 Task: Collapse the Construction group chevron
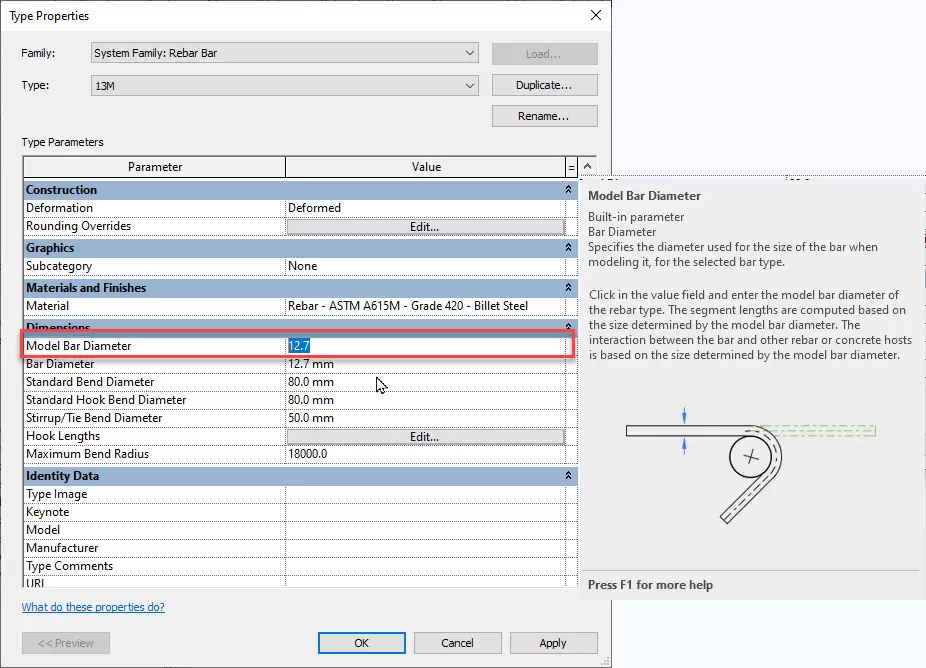pos(569,190)
